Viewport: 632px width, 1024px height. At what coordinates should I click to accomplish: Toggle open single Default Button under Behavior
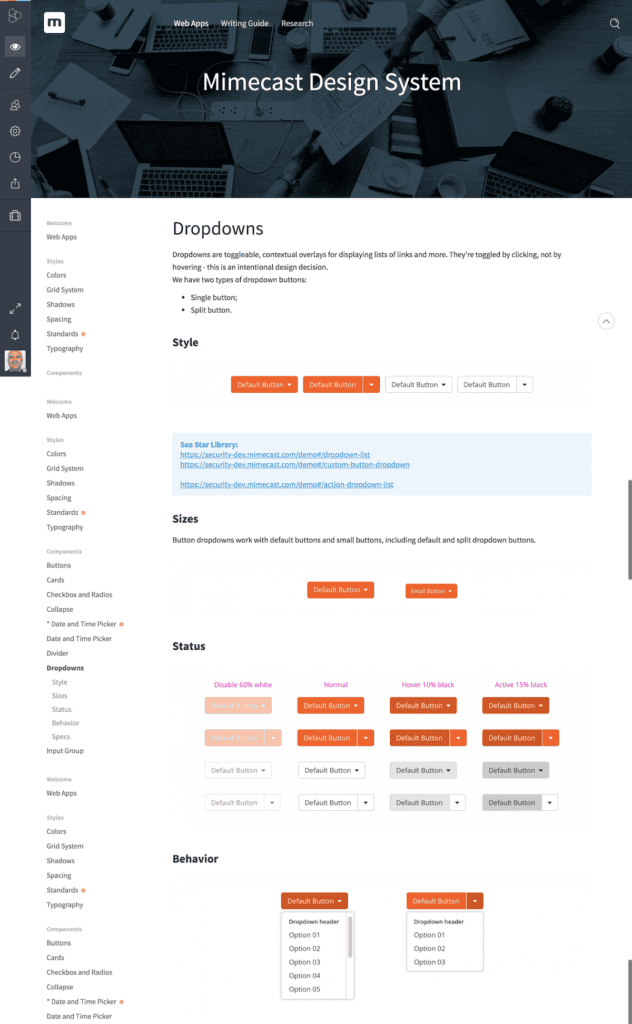point(315,901)
